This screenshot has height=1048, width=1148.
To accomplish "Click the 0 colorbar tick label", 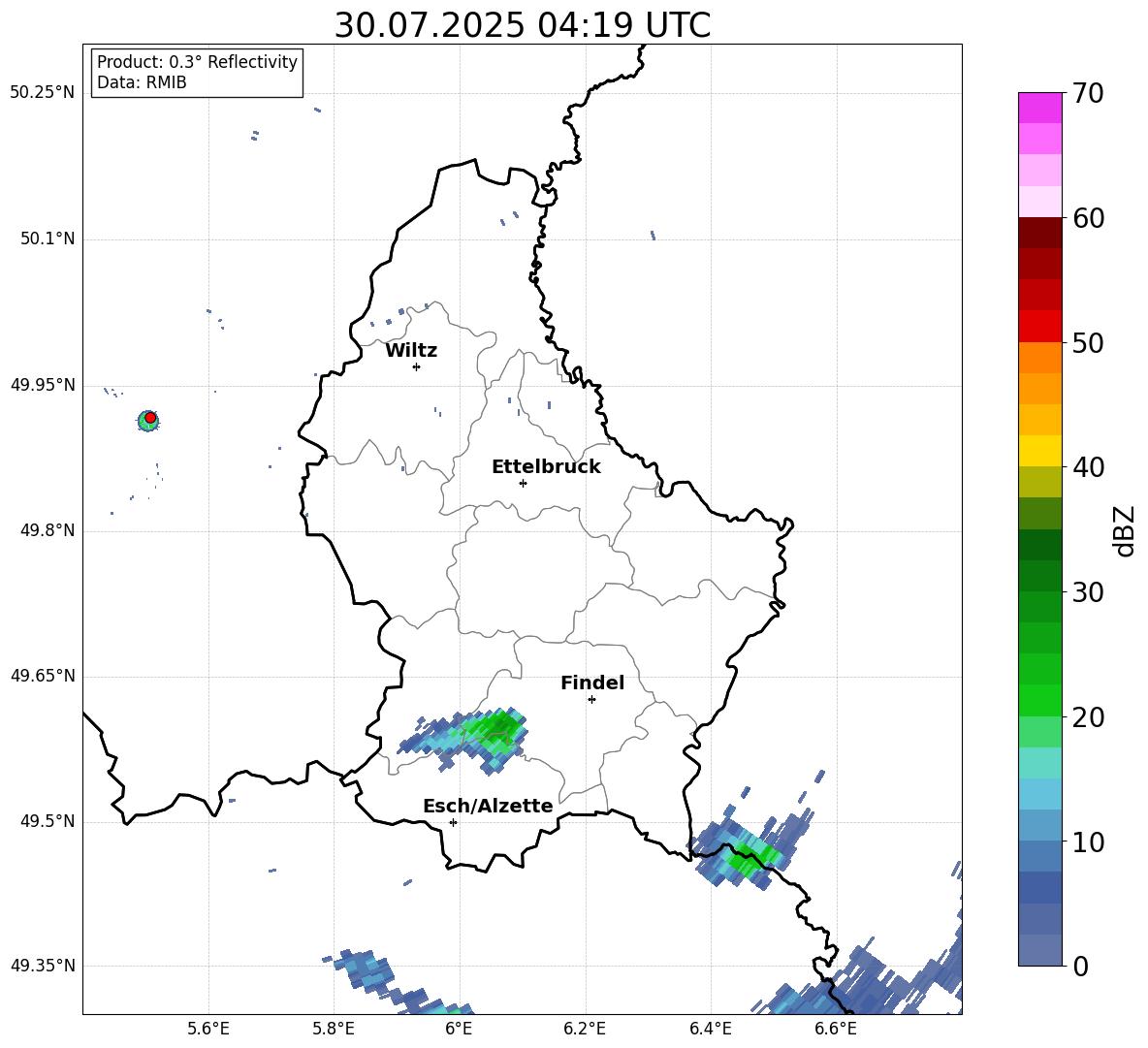I will [x=1080, y=967].
